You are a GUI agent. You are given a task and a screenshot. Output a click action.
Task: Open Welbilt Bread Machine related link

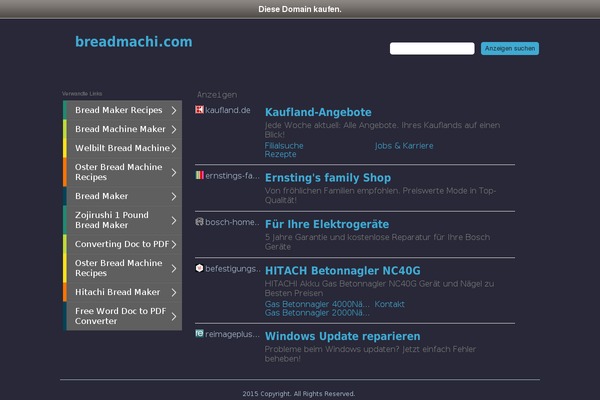click(x=122, y=148)
